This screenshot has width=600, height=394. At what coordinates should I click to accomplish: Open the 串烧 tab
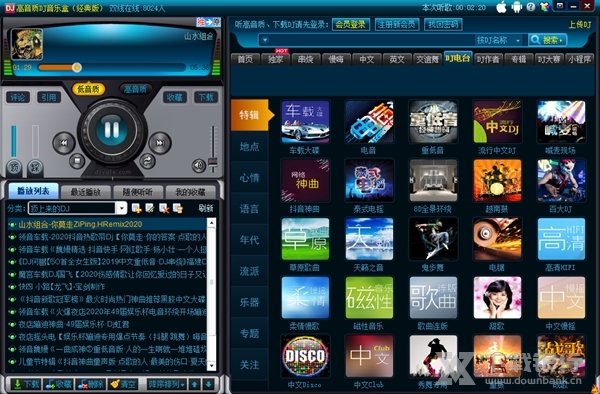coord(305,59)
